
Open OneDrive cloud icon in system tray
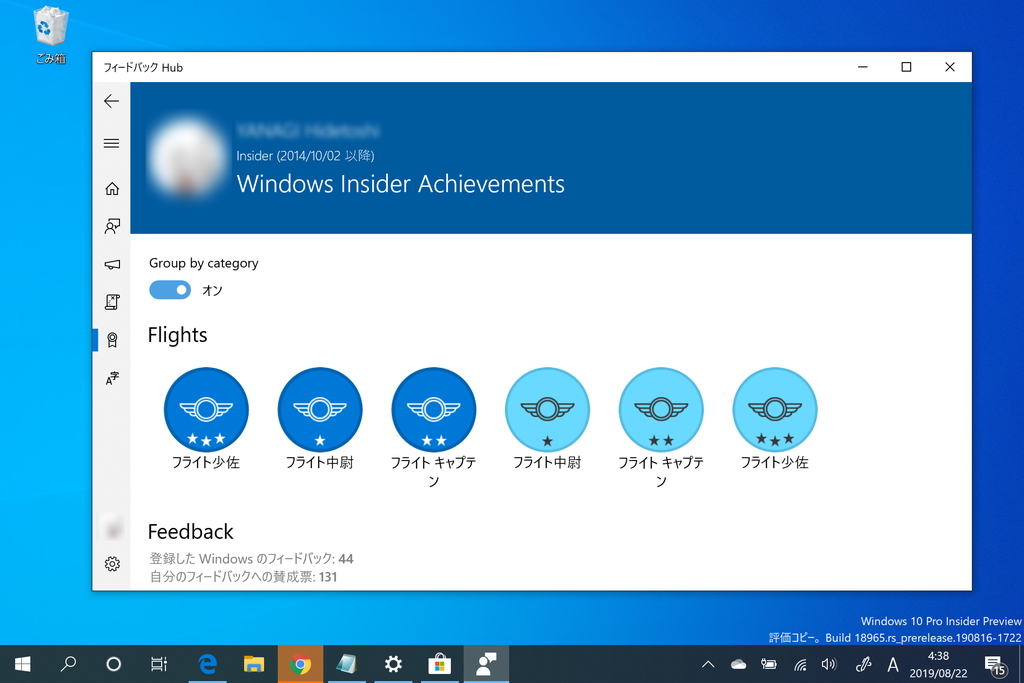coord(738,664)
